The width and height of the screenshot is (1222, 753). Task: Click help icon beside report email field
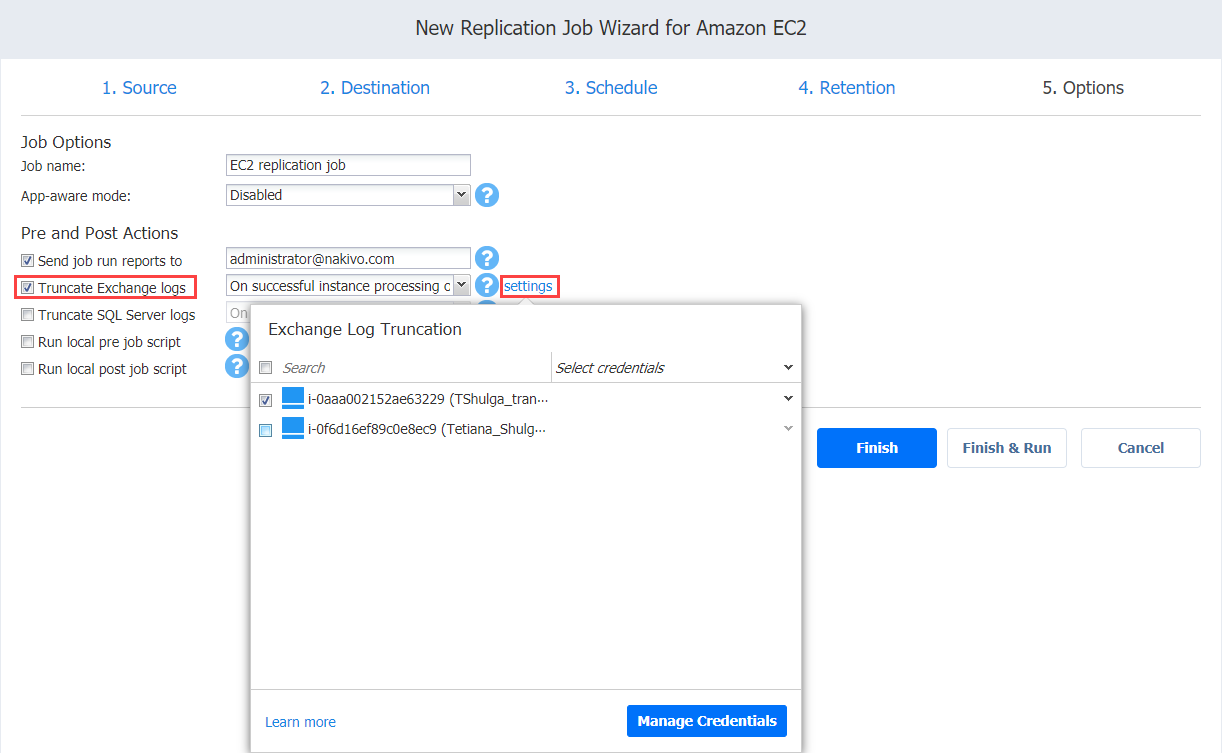coord(486,259)
